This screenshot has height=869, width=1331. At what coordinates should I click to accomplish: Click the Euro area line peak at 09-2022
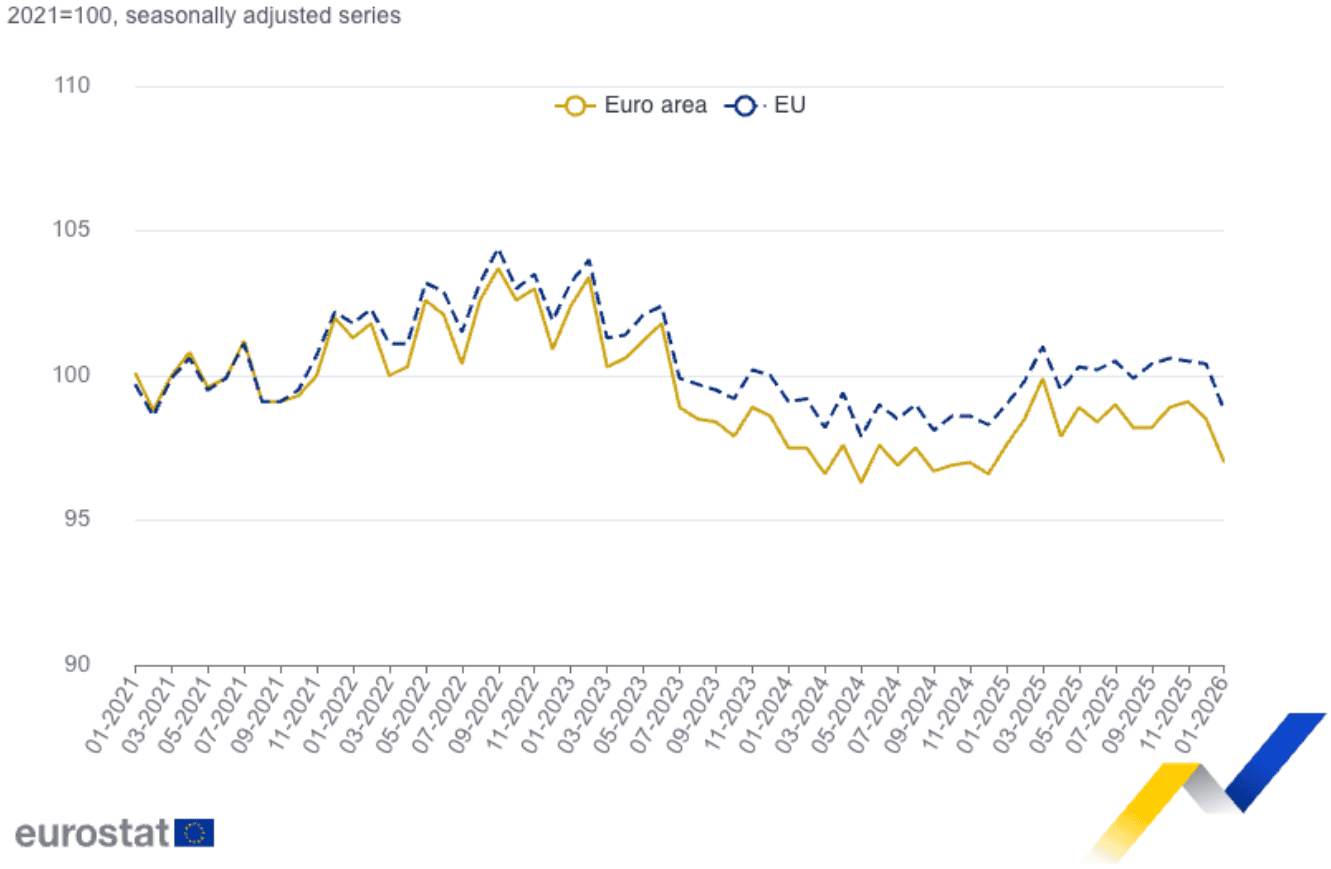click(x=498, y=268)
